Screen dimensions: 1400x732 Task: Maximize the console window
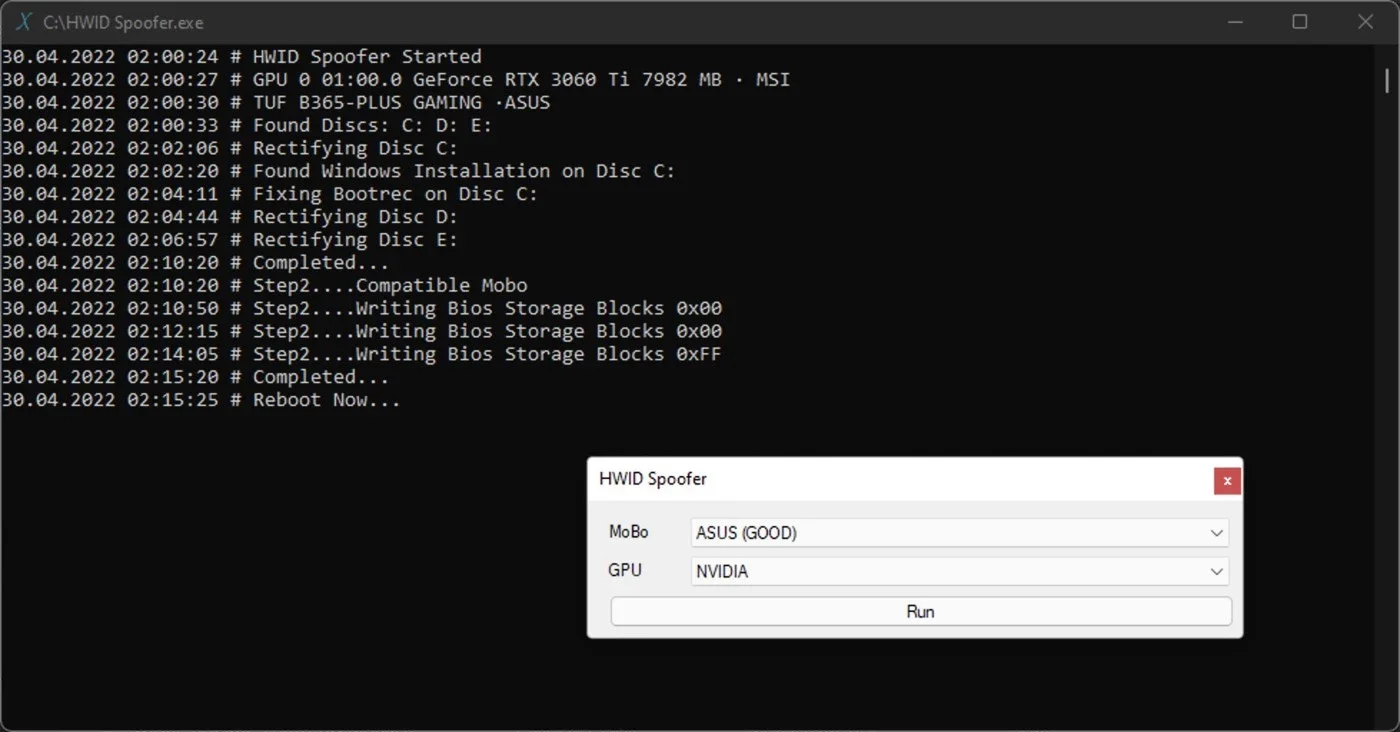click(1300, 22)
